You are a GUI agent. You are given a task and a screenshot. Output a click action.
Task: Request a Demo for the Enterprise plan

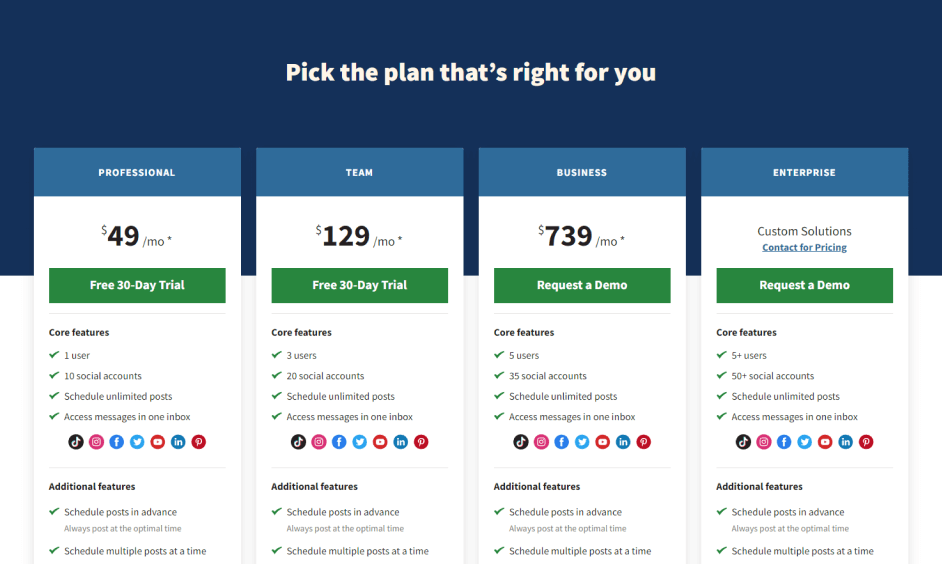point(804,285)
